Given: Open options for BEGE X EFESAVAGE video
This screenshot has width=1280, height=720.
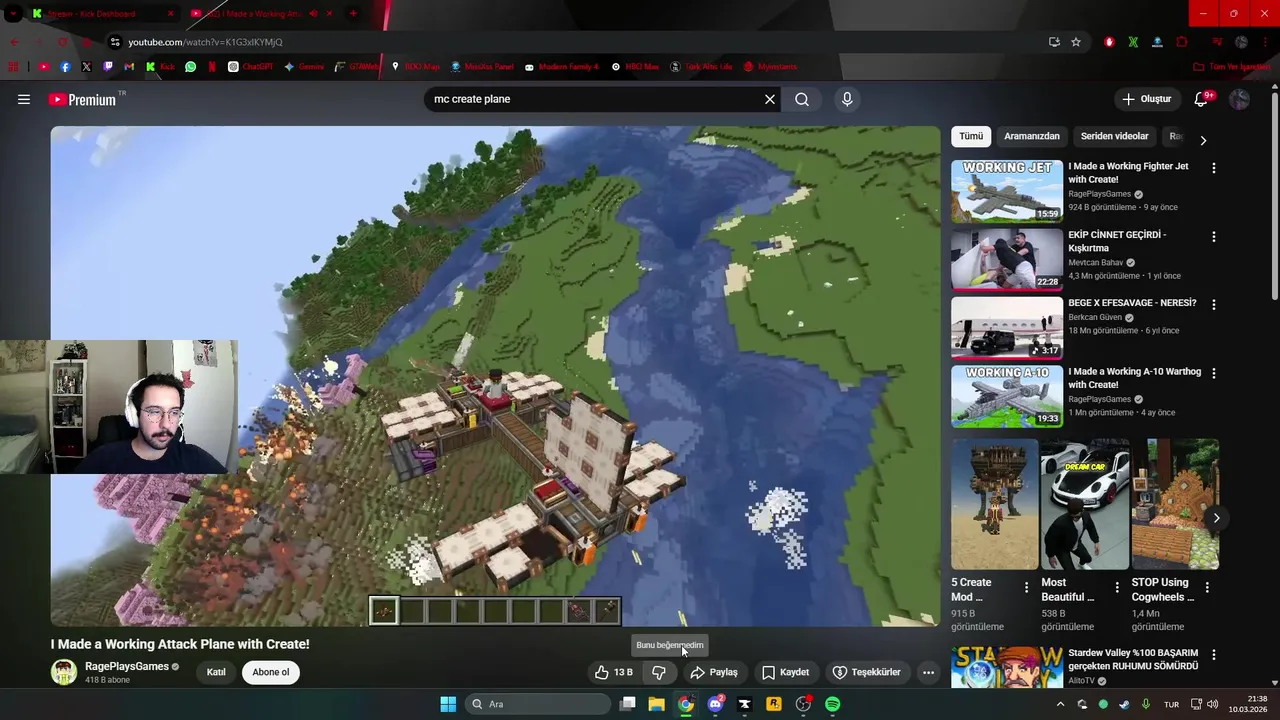Looking at the screenshot, I should pos(1214,304).
